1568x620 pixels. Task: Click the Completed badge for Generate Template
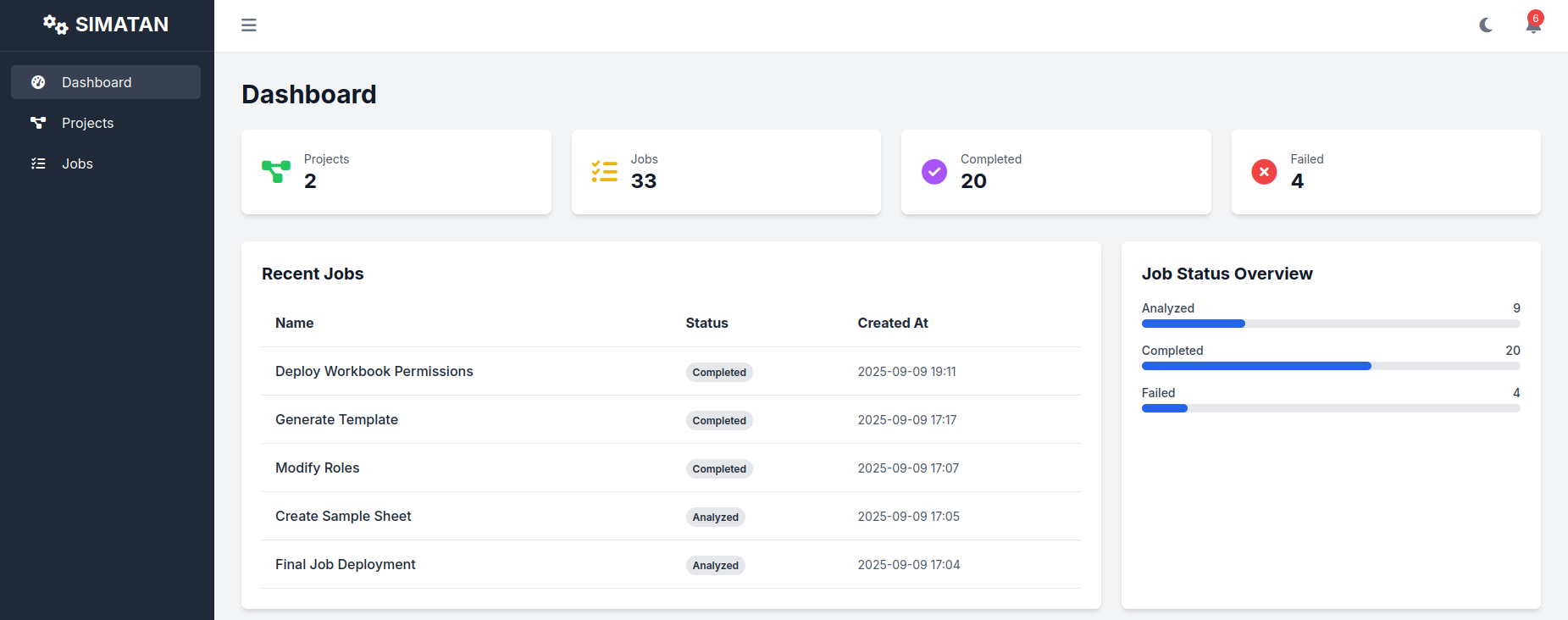click(x=719, y=420)
